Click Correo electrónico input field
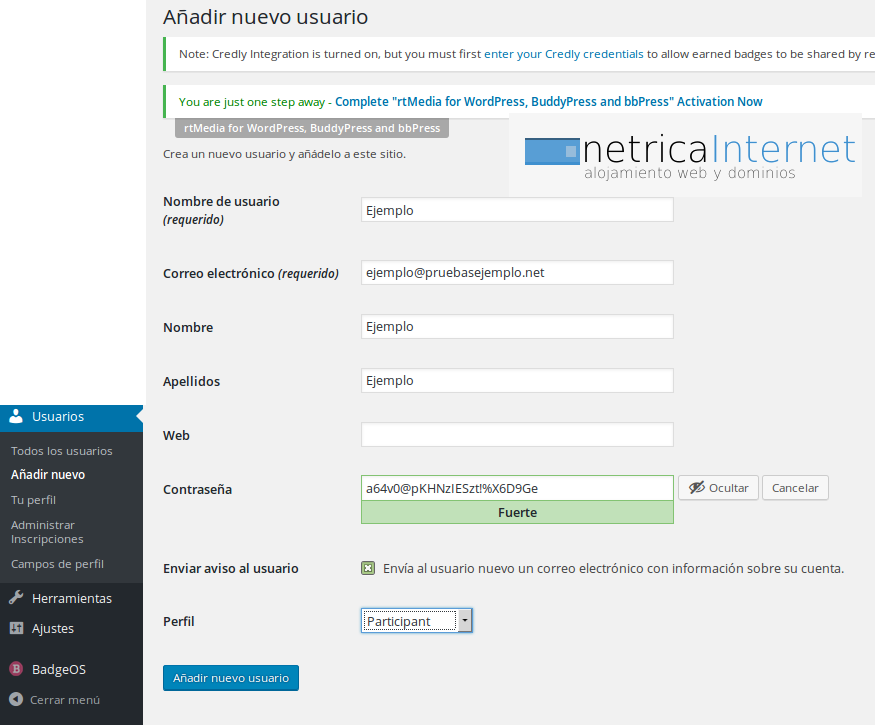 [x=517, y=272]
